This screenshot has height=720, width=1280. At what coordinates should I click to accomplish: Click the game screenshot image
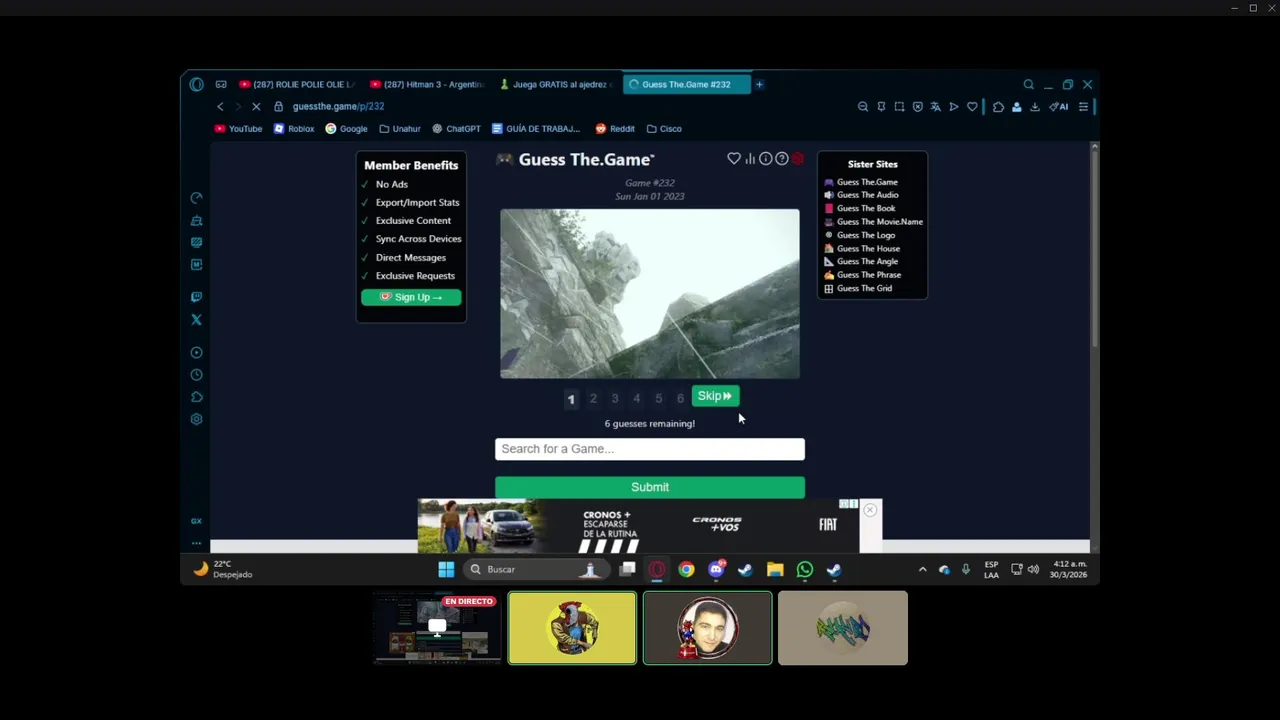[650, 294]
